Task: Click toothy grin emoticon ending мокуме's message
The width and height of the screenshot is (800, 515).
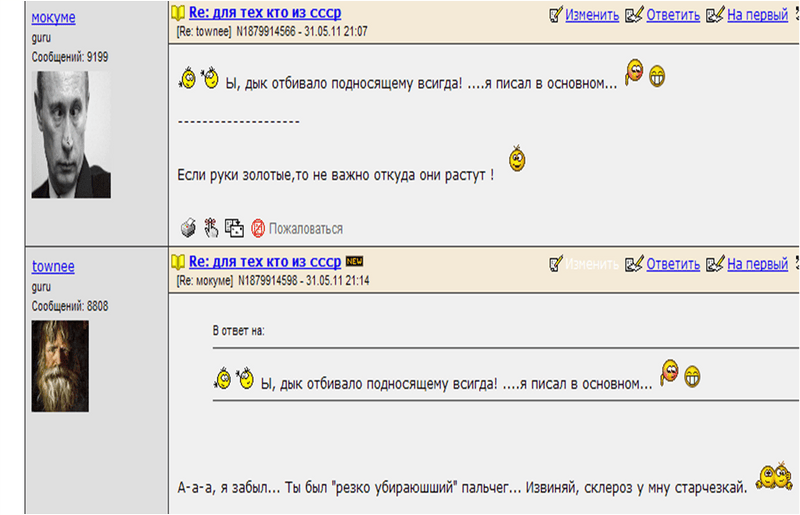Action: click(x=657, y=77)
